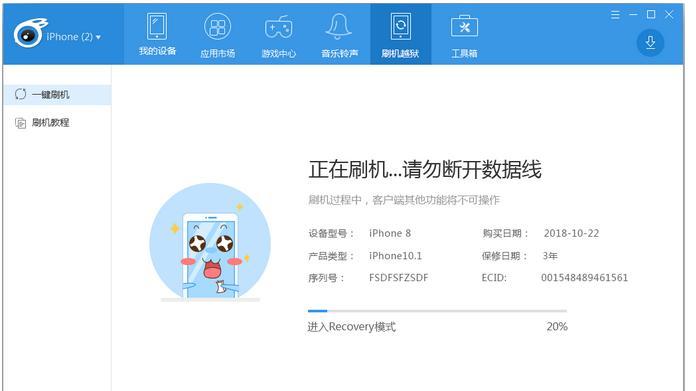Click the 一键刷机 refresh icon
This screenshot has width=696, height=391.
[x=20, y=94]
